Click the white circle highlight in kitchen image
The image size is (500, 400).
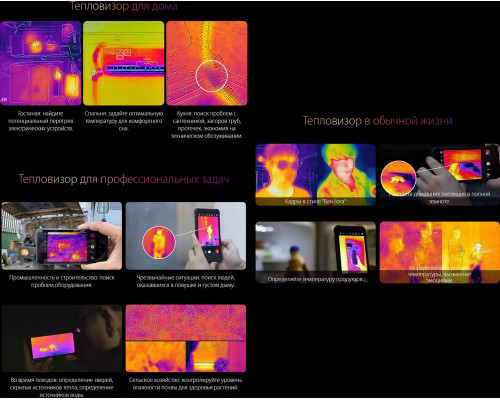pyautogui.click(x=212, y=76)
